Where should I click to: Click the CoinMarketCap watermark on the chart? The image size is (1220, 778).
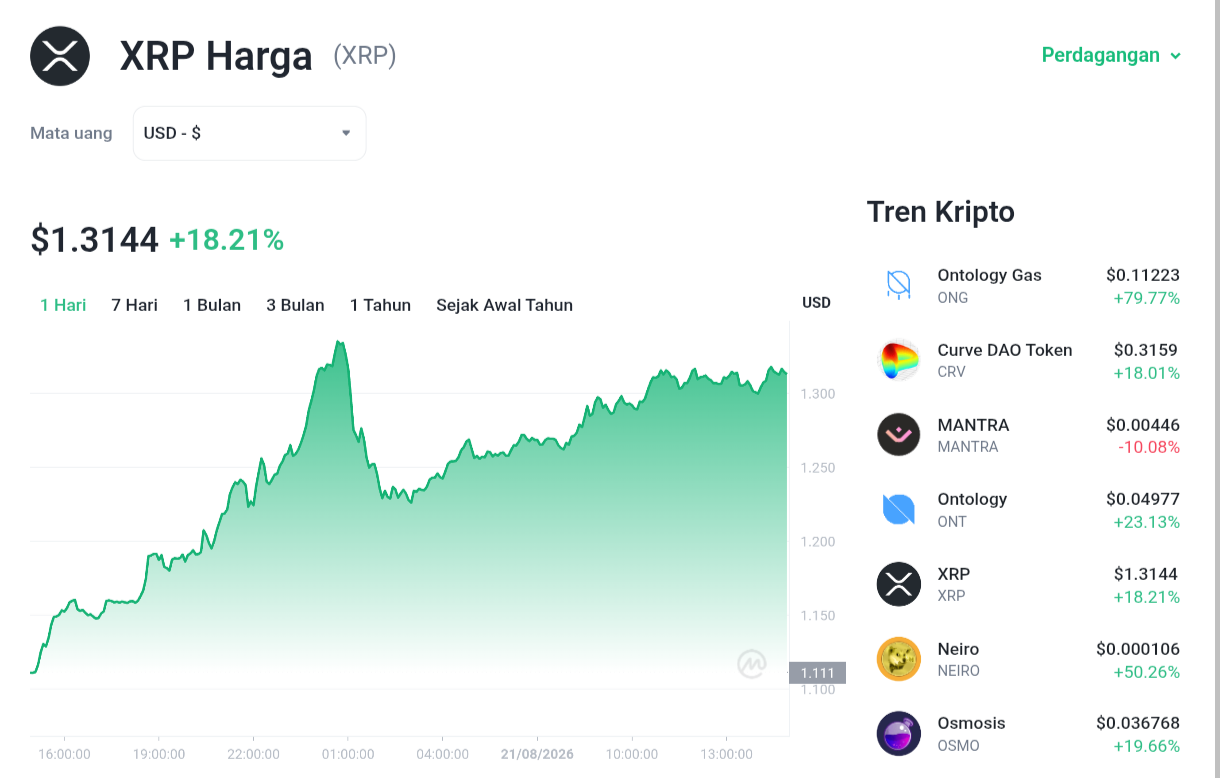pos(752,664)
